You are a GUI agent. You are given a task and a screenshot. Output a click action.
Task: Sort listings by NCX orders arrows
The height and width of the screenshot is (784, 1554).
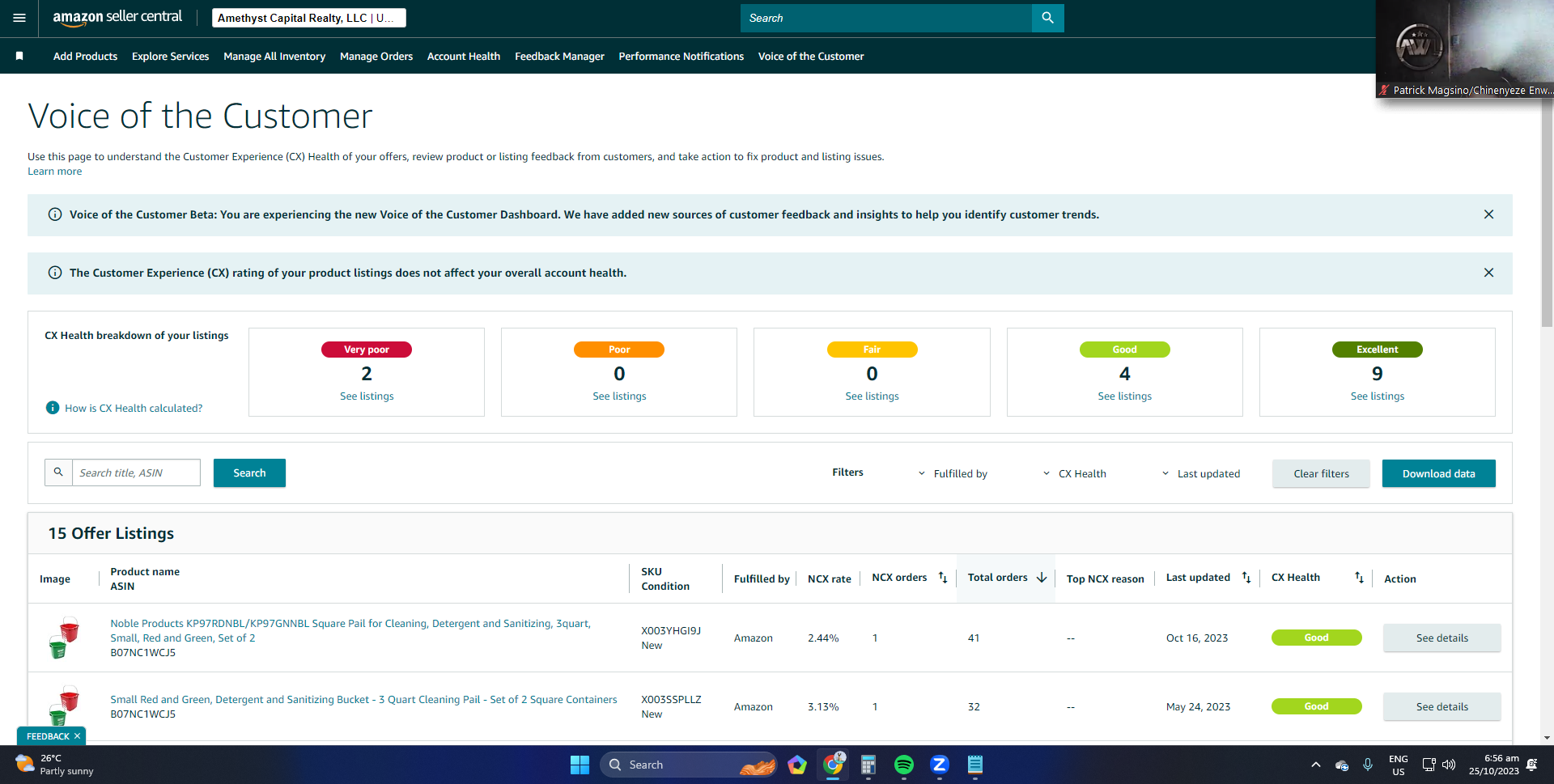[943, 578]
